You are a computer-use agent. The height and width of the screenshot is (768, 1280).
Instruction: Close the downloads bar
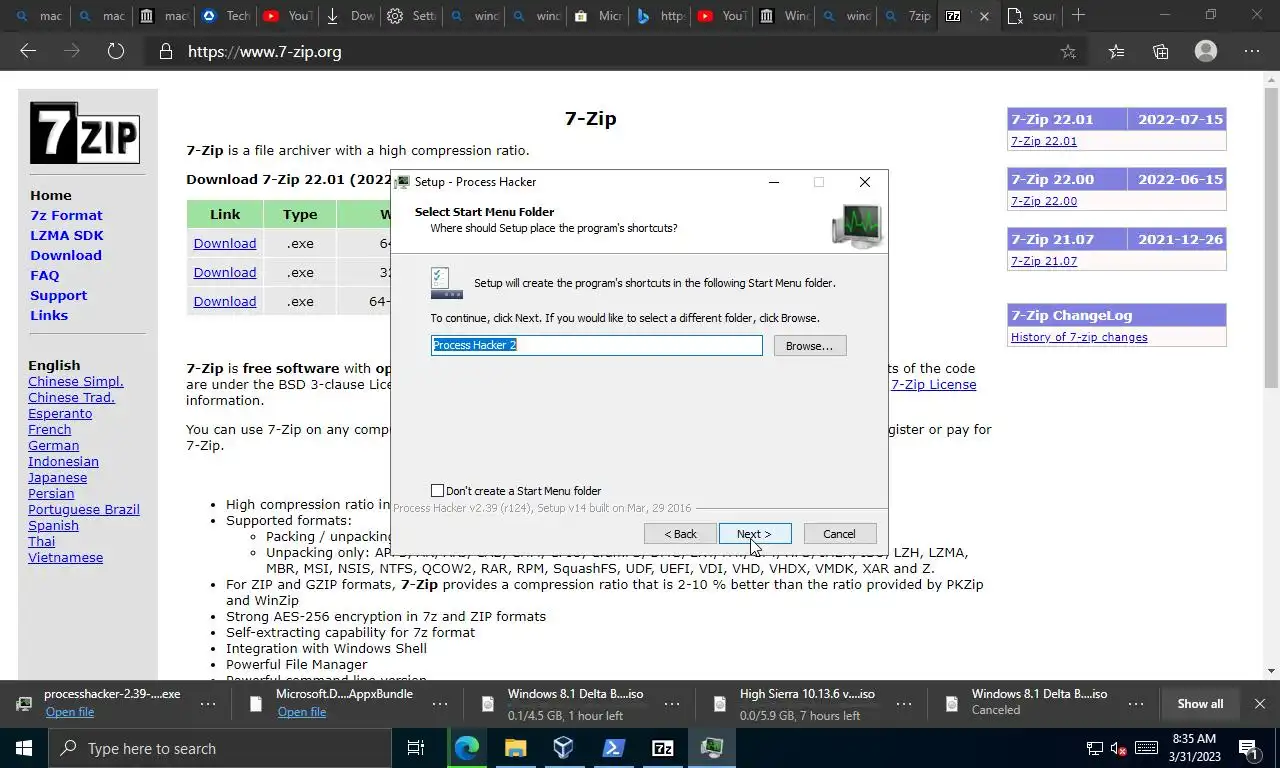tap(1259, 704)
